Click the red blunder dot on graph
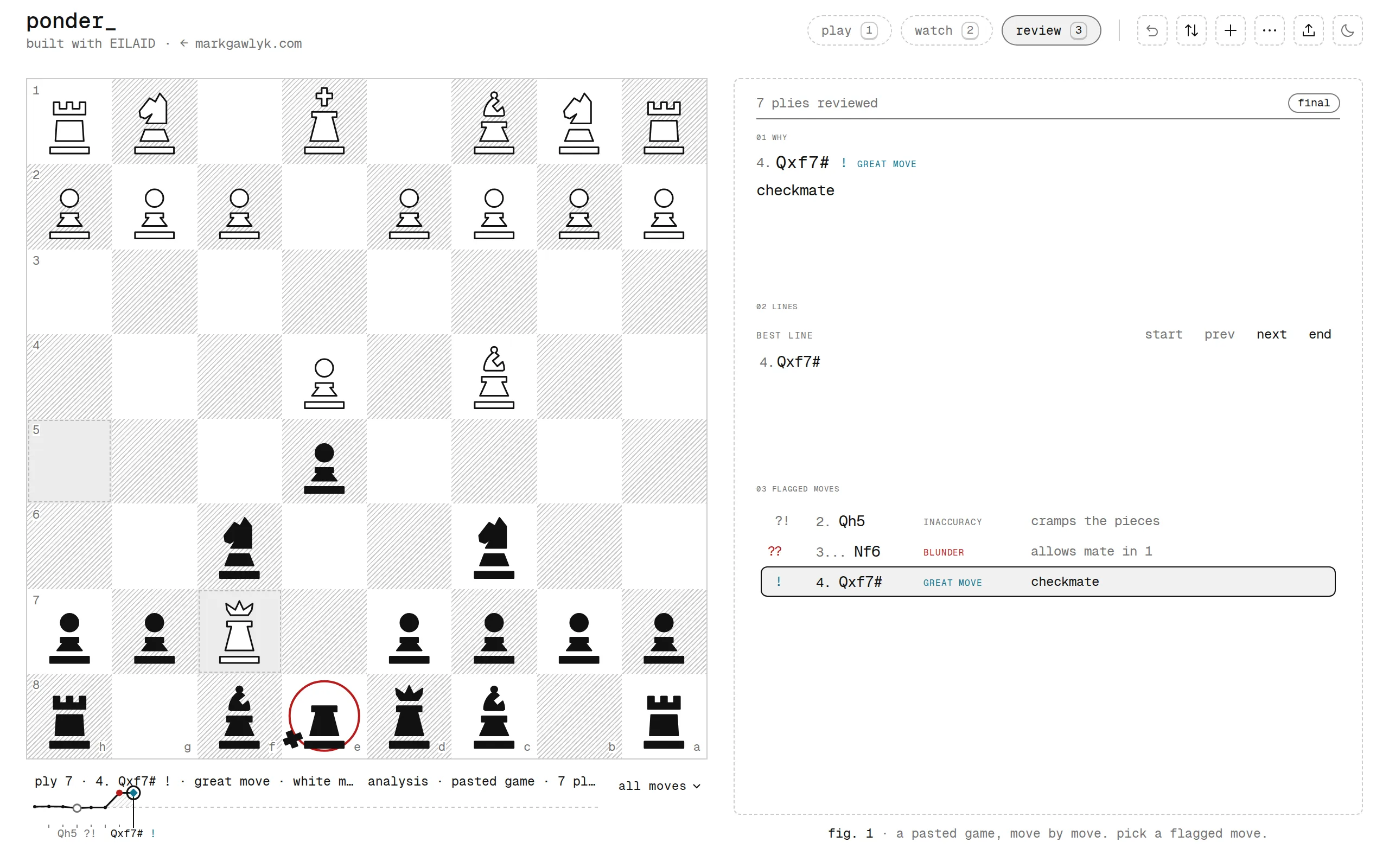Viewport: 1389px width, 868px height. [119, 793]
